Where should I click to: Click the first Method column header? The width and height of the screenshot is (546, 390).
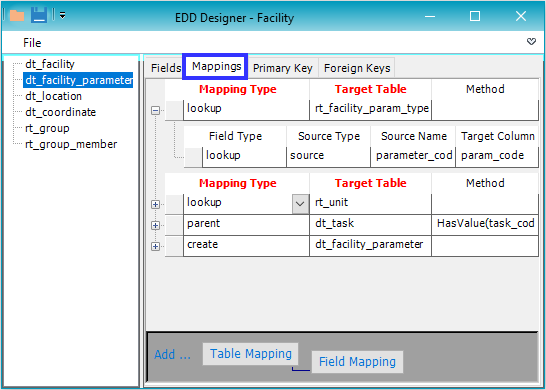(485, 89)
